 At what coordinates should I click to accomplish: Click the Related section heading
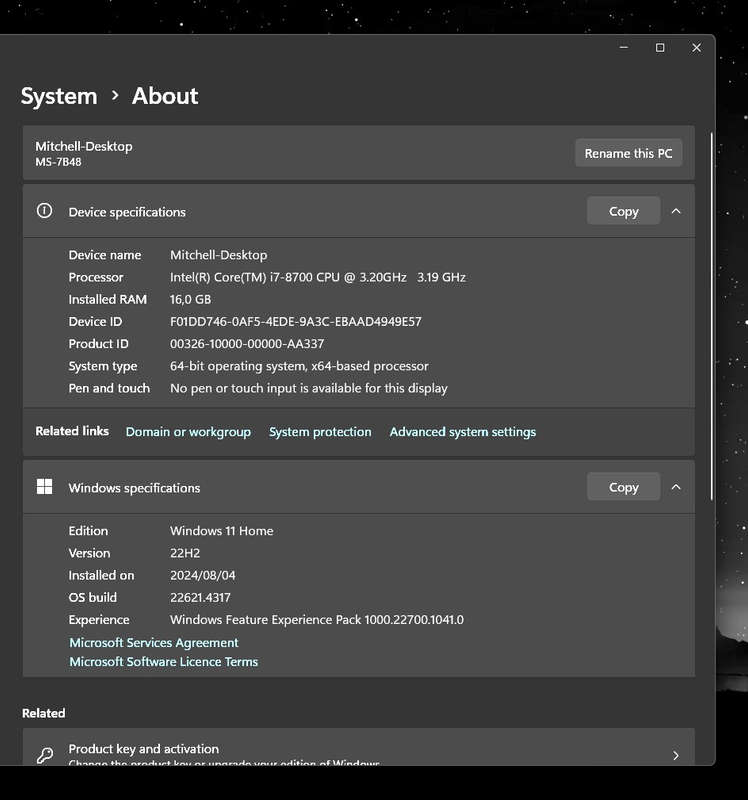point(43,713)
